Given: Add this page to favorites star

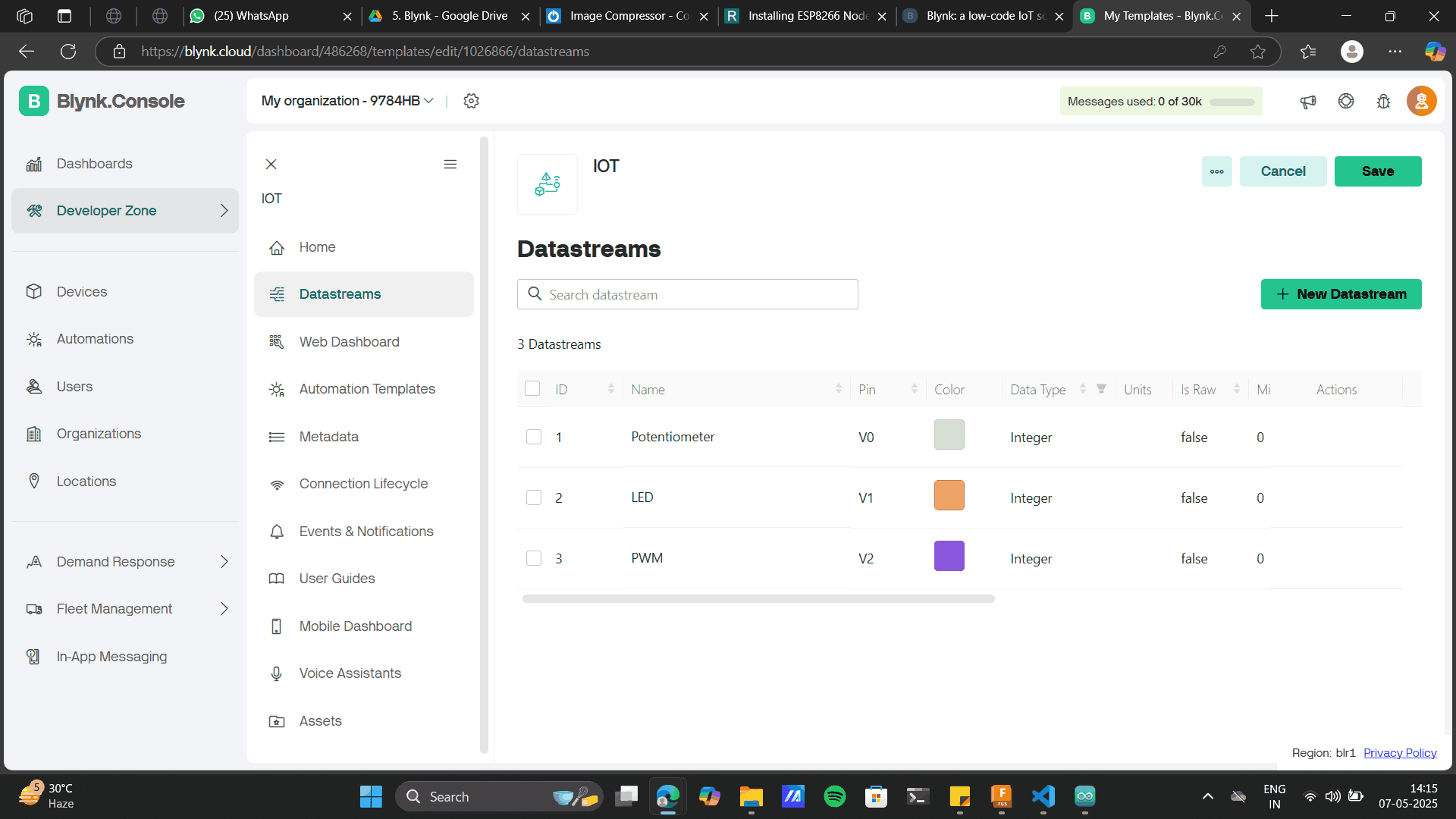Looking at the screenshot, I should pos(1258,52).
